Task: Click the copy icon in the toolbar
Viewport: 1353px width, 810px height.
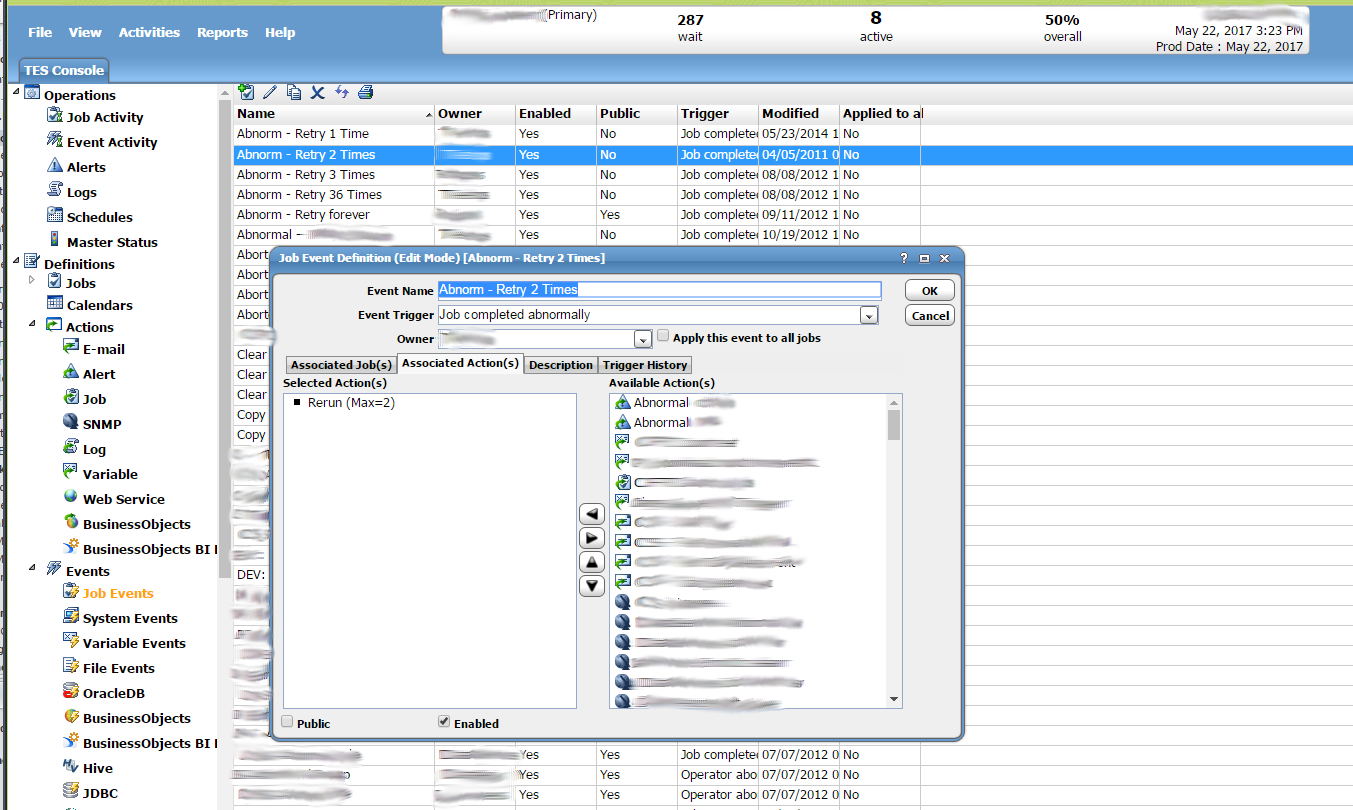Action: [x=294, y=92]
